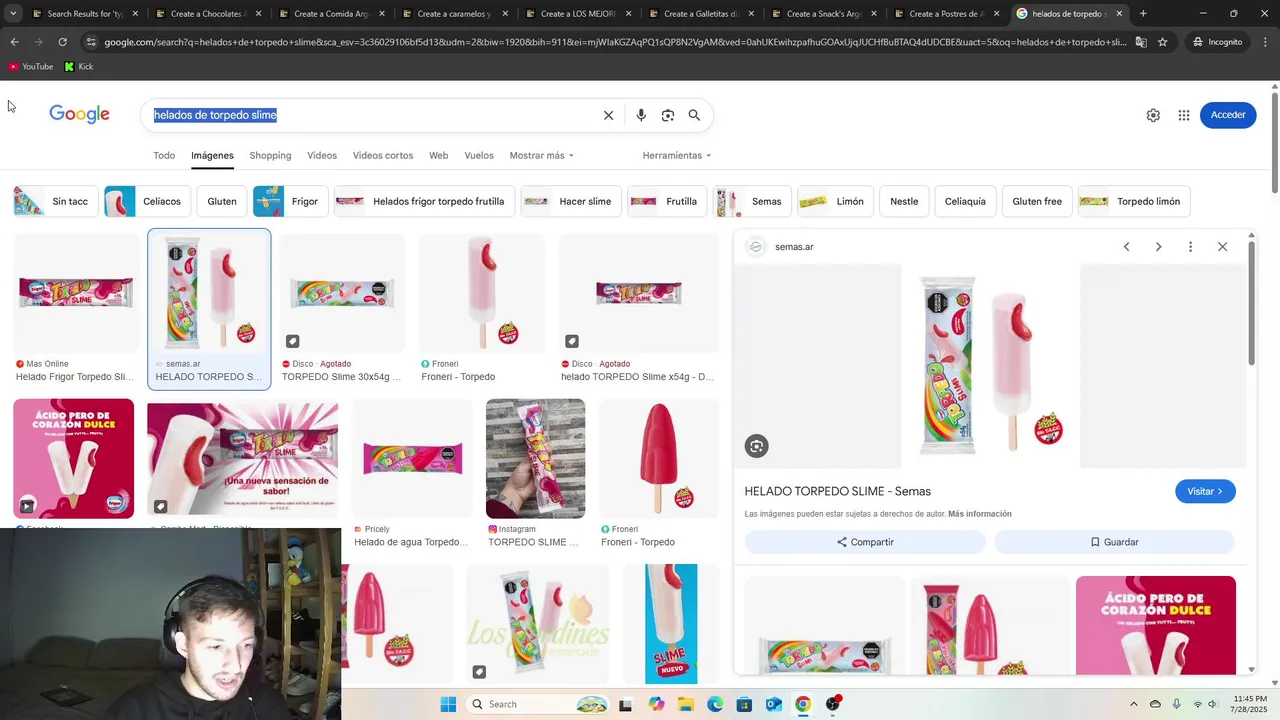Translate this page icon in address bar
The width and height of the screenshot is (1280, 720).
point(1141,42)
